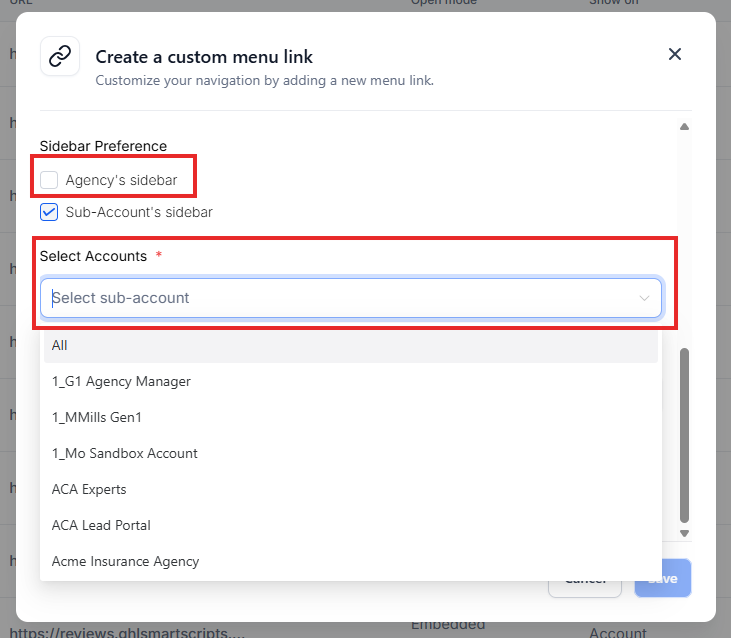Image resolution: width=731 pixels, height=638 pixels.
Task: Uncheck the Sub-Account's sidebar checkbox
Action: coord(49,212)
